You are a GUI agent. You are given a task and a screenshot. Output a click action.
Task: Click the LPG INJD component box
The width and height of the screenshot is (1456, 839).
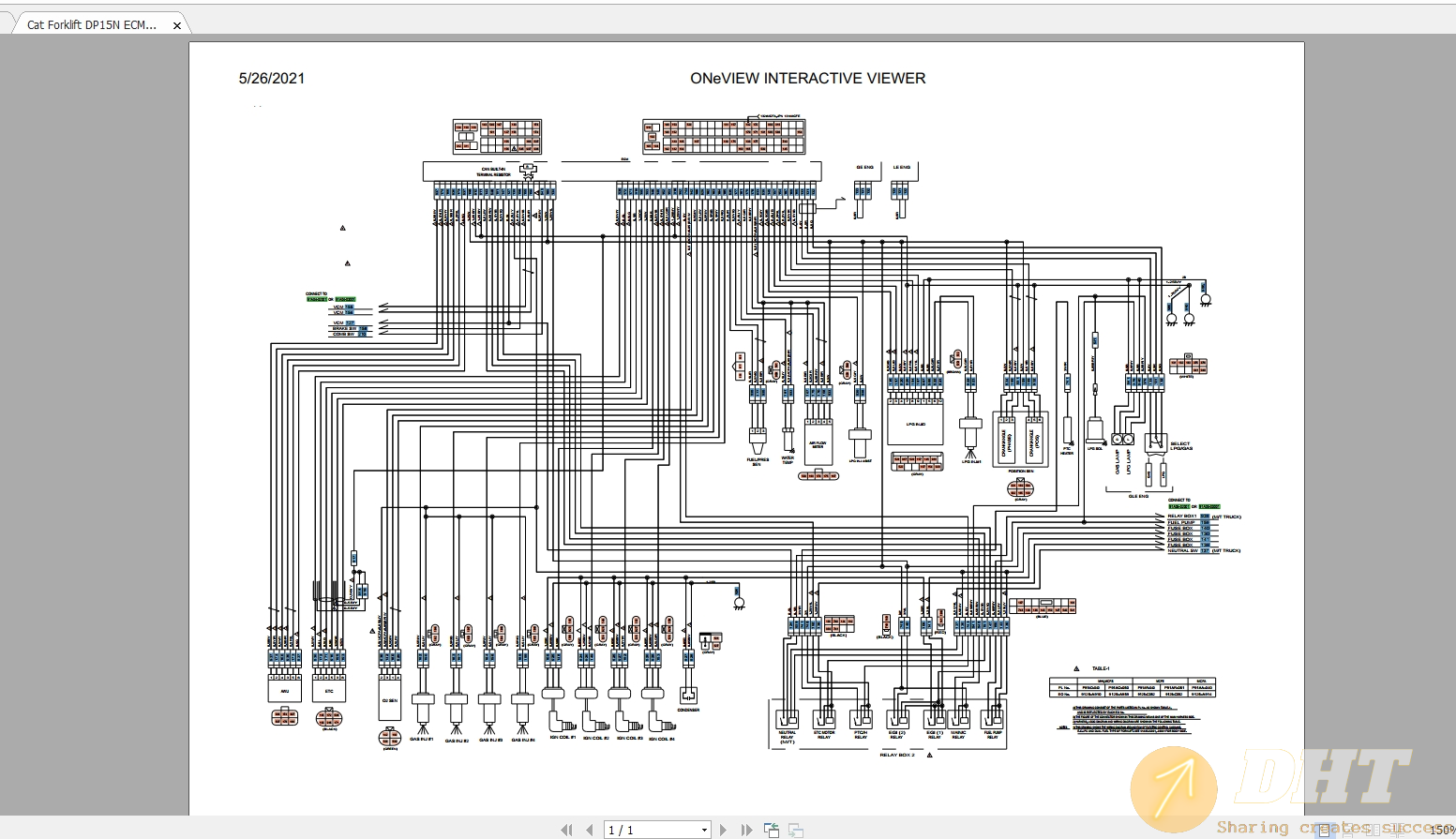(916, 424)
